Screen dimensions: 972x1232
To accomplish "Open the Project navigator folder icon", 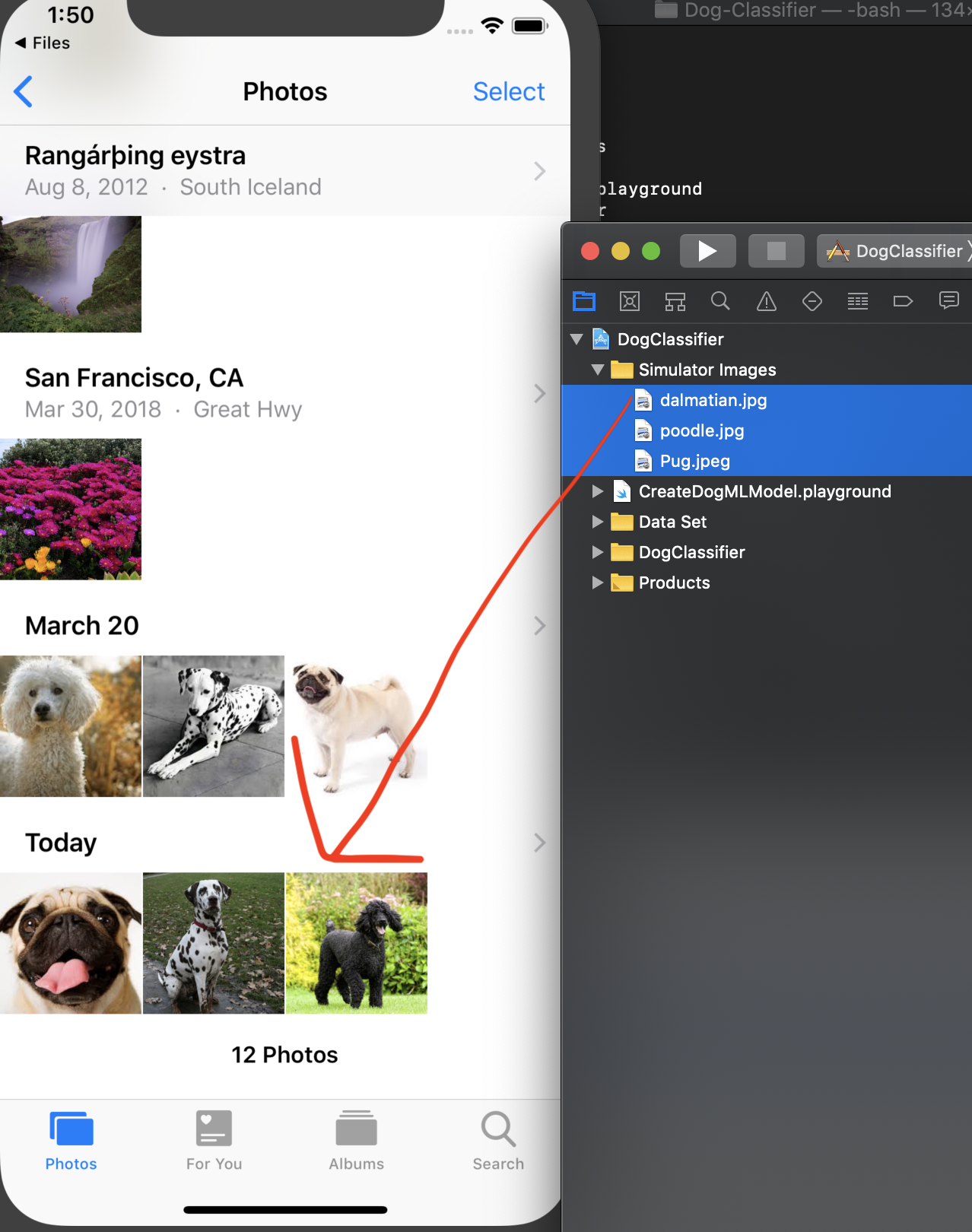I will [584, 301].
